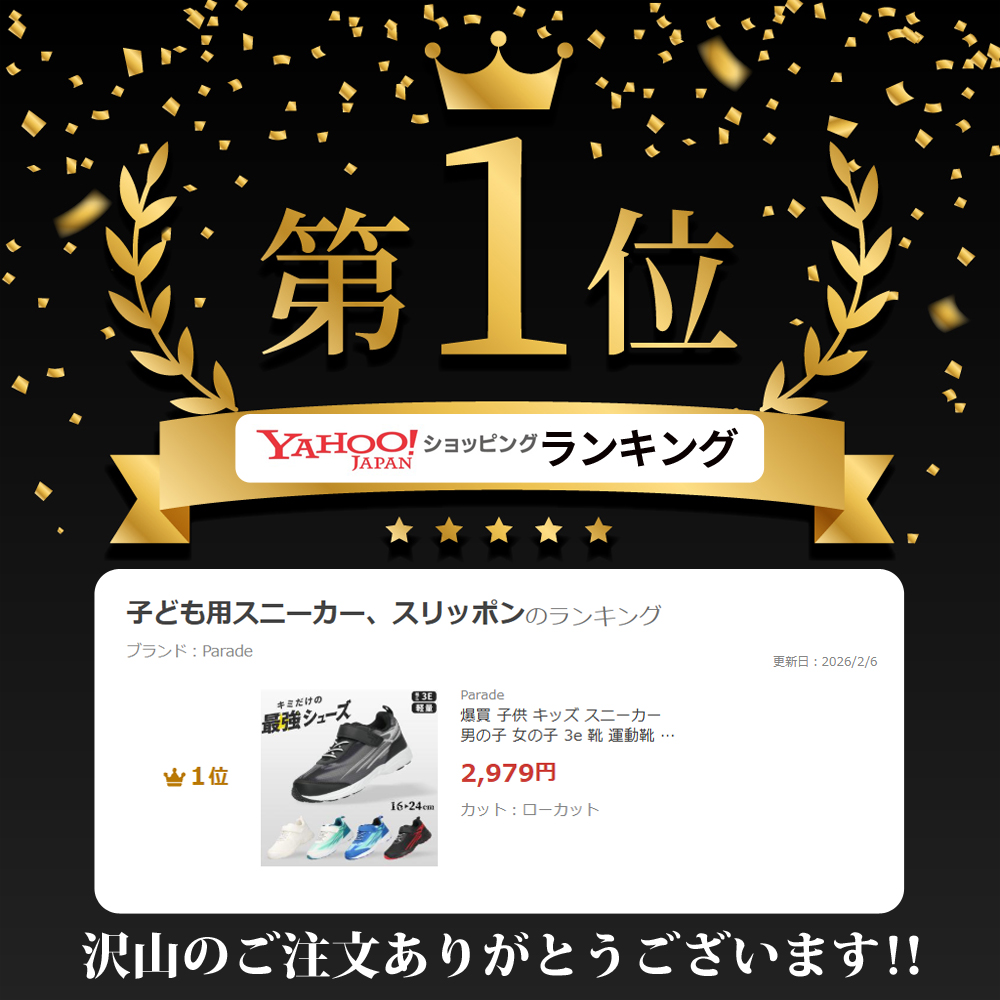The image size is (1000, 1000).
Task: Open the 爆買 子供 キッズ スニーカー product title
Action: pyautogui.click(x=567, y=725)
